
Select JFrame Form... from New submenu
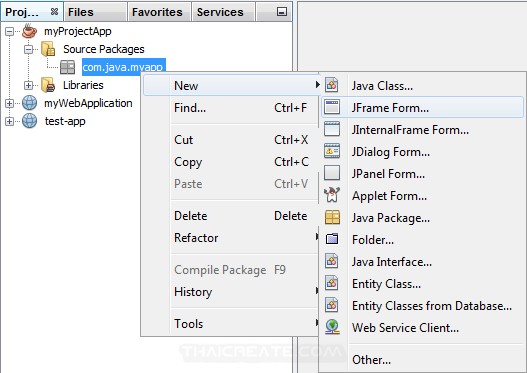tap(422, 108)
